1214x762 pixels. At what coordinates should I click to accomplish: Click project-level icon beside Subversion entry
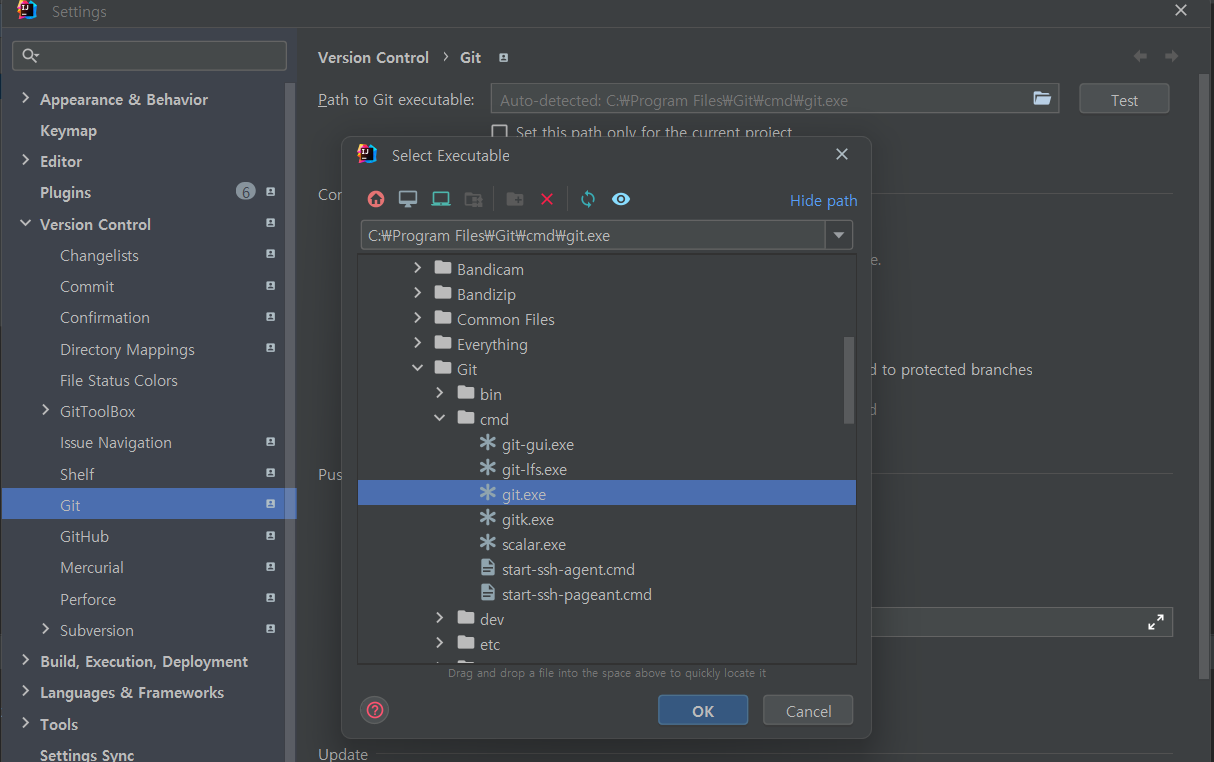271,630
